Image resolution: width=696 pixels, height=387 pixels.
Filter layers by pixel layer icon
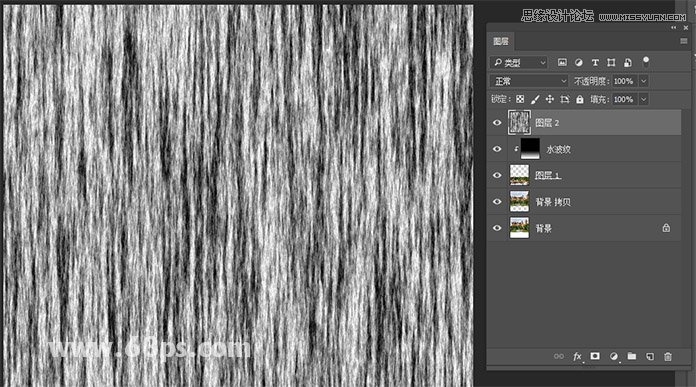pyautogui.click(x=562, y=63)
